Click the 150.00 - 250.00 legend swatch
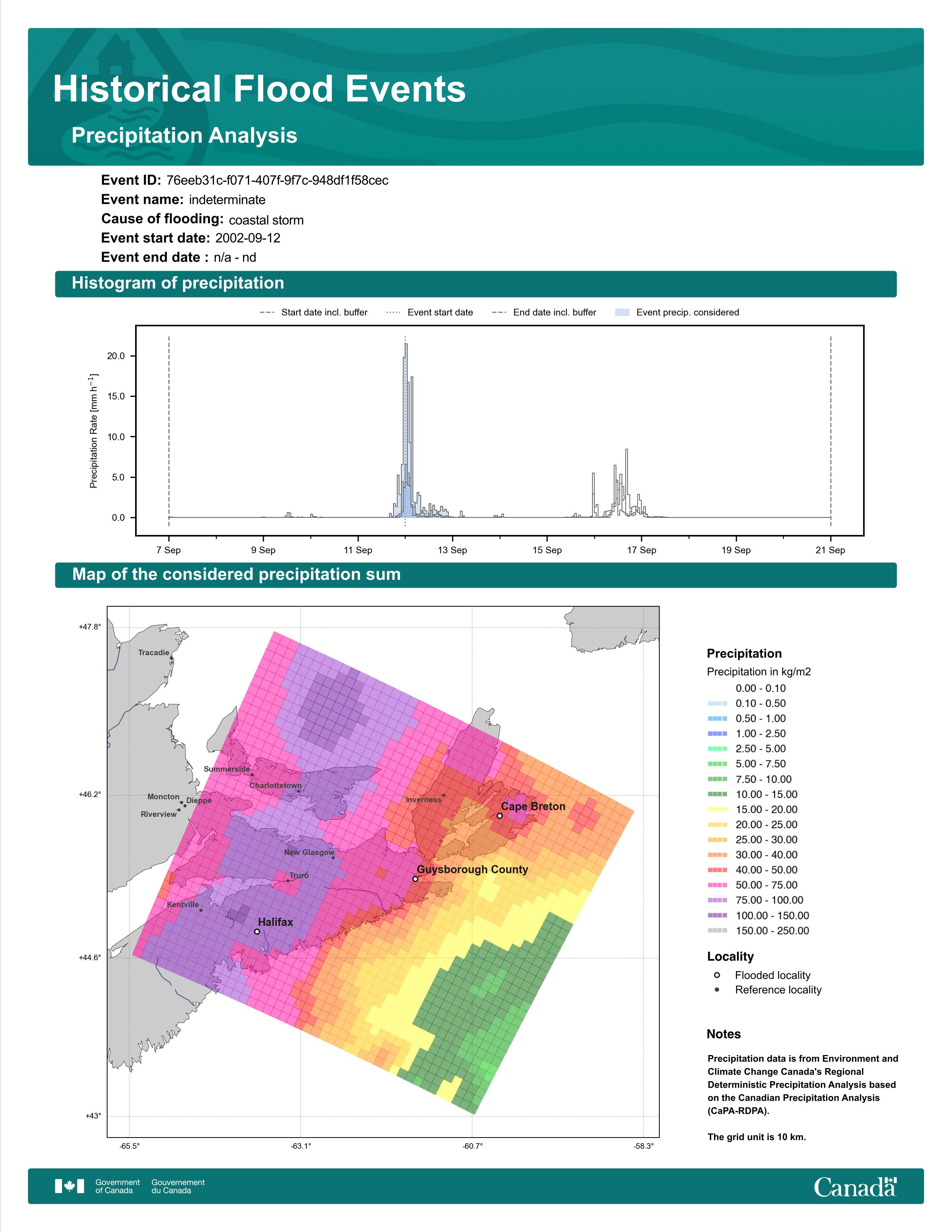The image size is (952, 1232). [718, 931]
